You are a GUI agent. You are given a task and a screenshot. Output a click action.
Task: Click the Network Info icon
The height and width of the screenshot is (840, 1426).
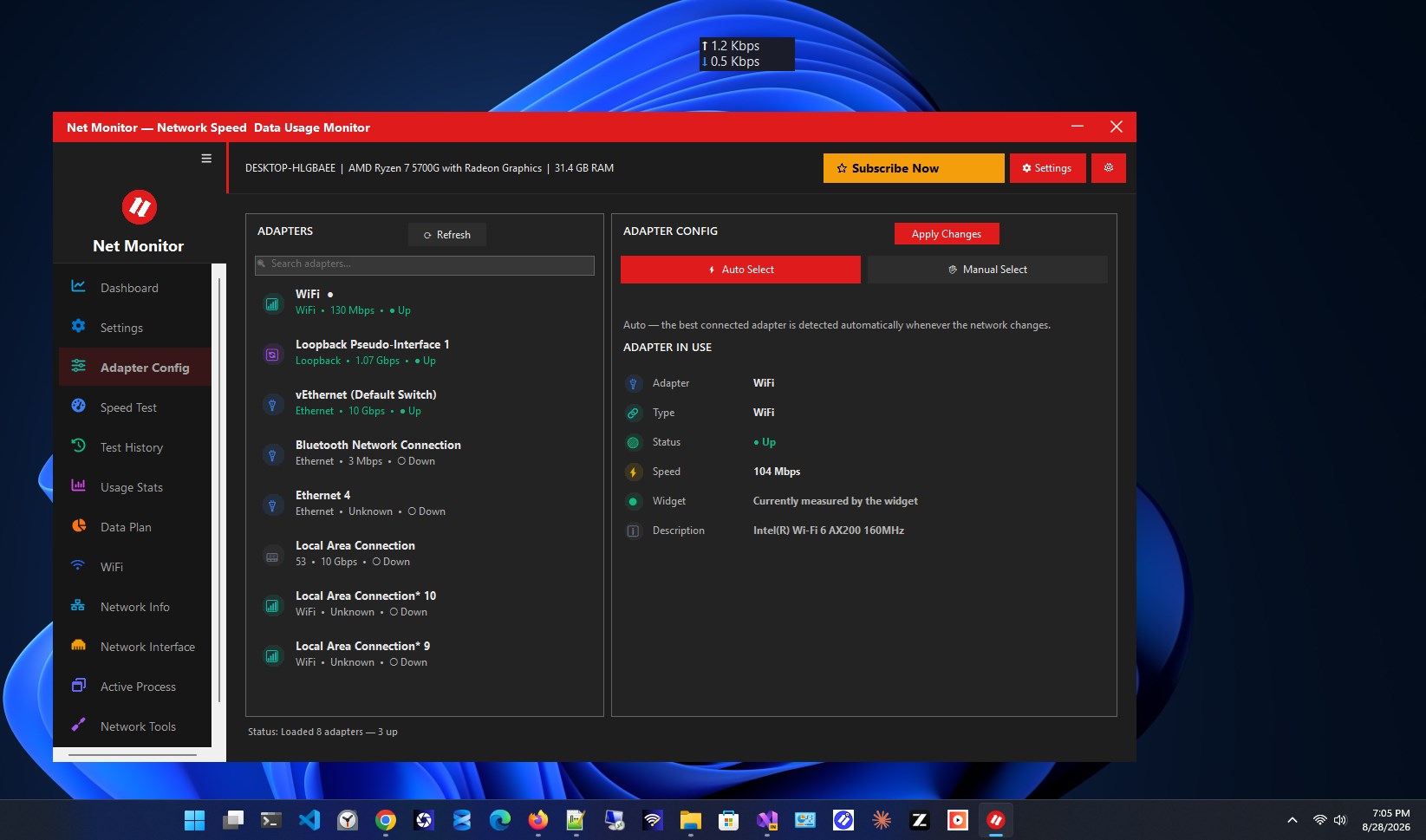click(78, 606)
